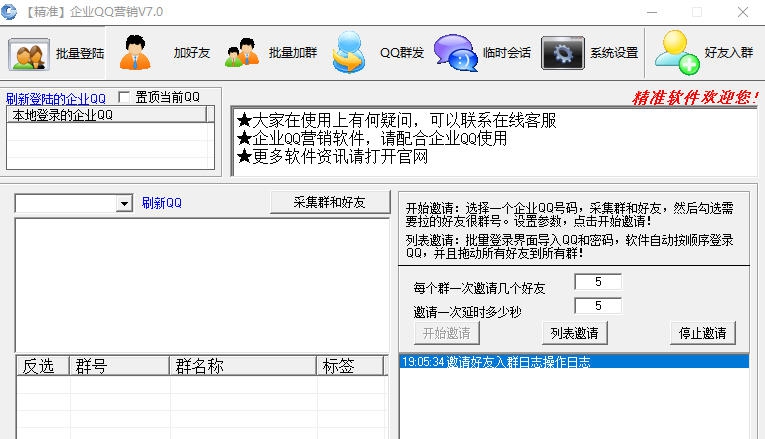Click the 列表邀请 instruction paragraph
The width and height of the screenshot is (765, 439).
coord(569,247)
